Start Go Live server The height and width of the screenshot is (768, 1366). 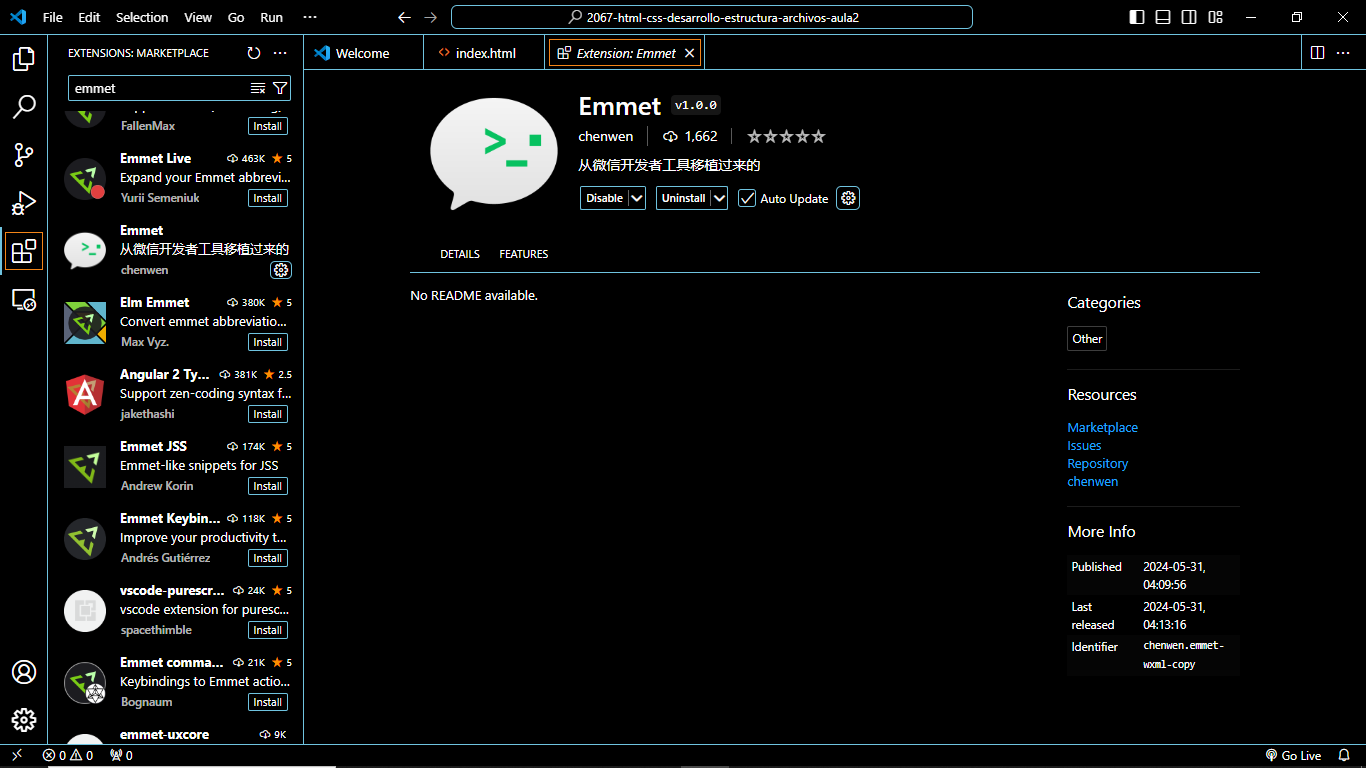click(1293, 756)
